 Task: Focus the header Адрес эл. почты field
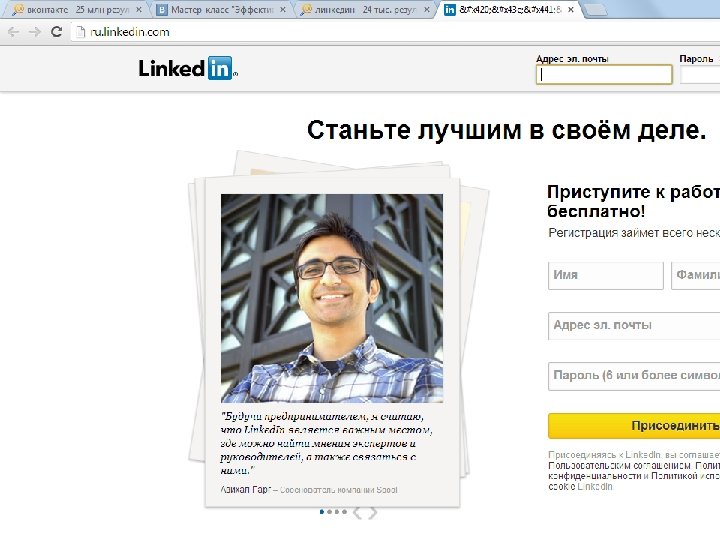(604, 74)
